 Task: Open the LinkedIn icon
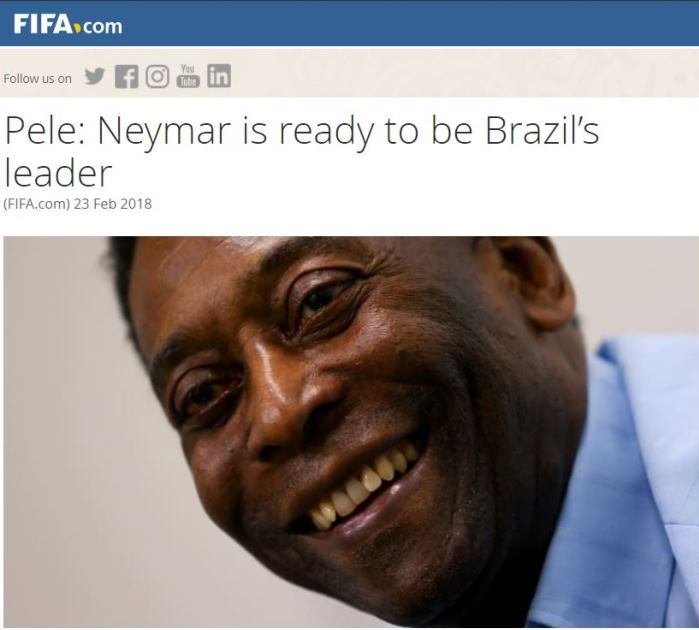click(219, 75)
